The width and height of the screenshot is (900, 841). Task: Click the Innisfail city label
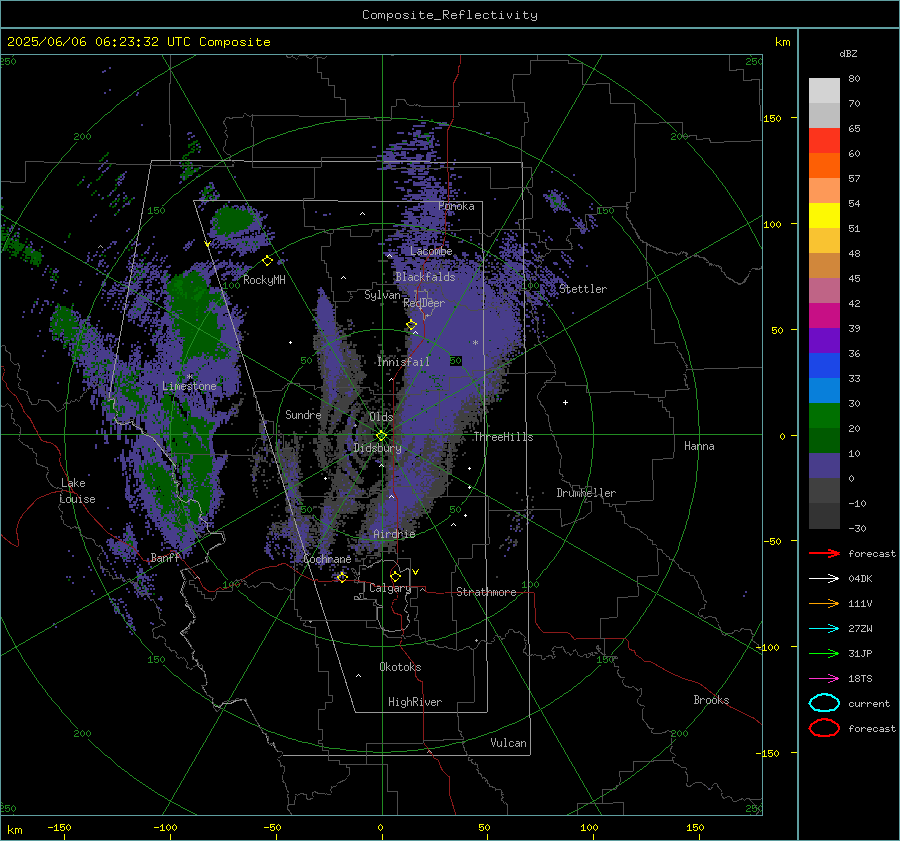404,362
